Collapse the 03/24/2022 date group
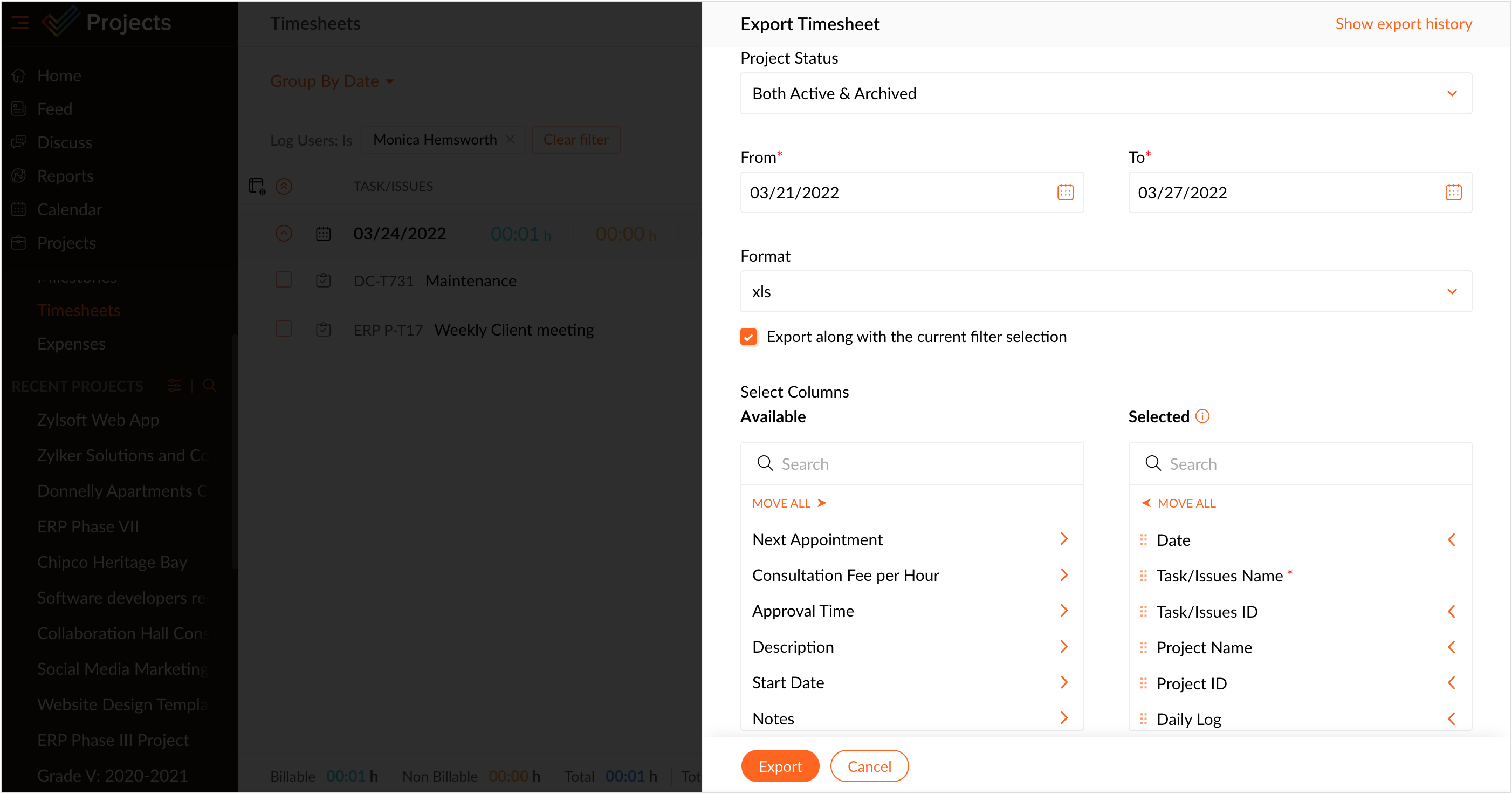This screenshot has height=794, width=1512. (x=284, y=233)
